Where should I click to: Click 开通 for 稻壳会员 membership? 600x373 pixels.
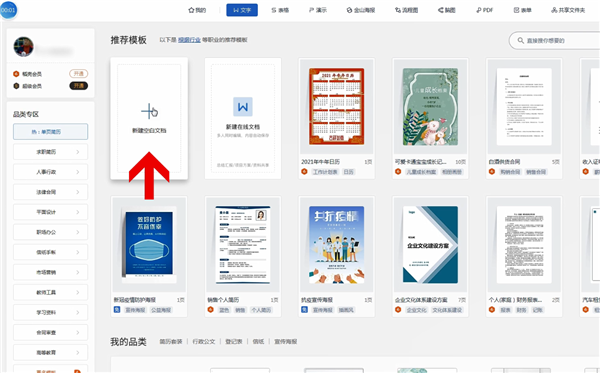point(78,73)
